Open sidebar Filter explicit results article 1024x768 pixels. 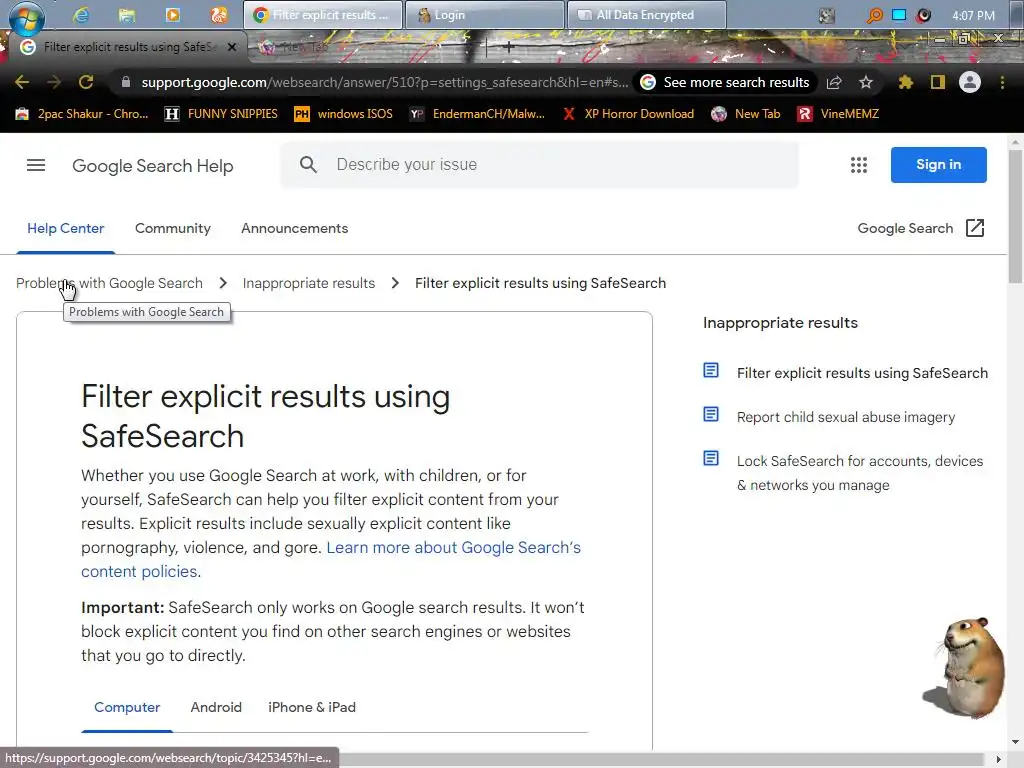tap(862, 373)
